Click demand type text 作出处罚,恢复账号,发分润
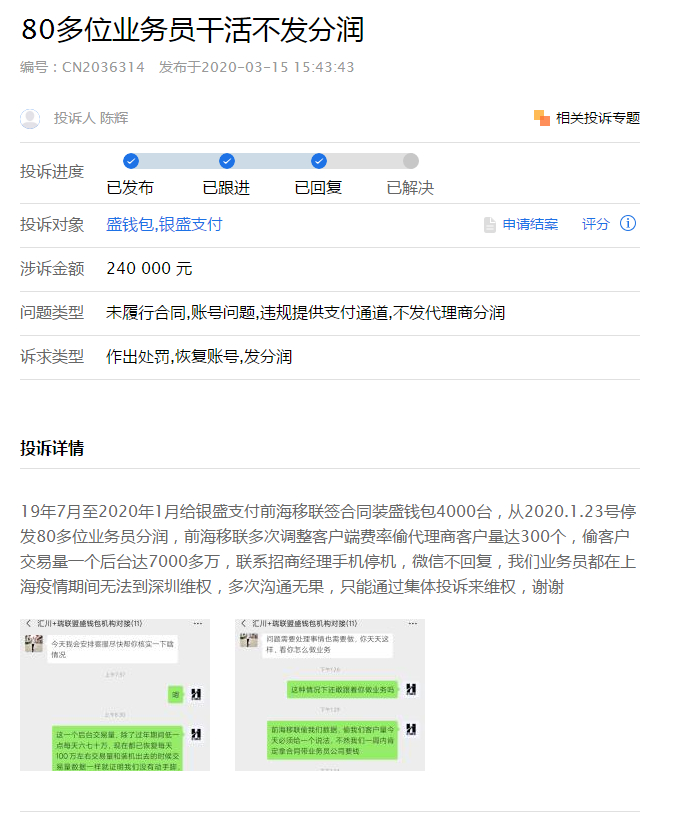699x815 pixels. pos(199,357)
